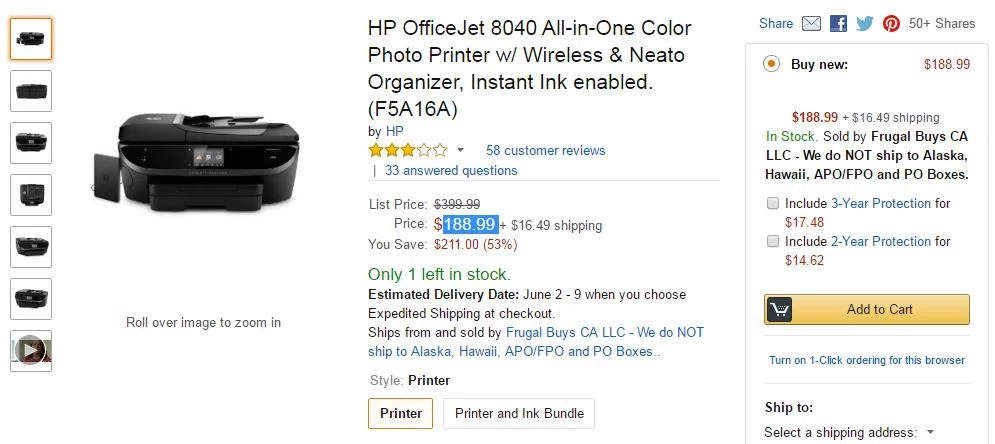995x444 pixels.
Task: Open the Select a shipping address dropdown
Action: click(x=850, y=433)
